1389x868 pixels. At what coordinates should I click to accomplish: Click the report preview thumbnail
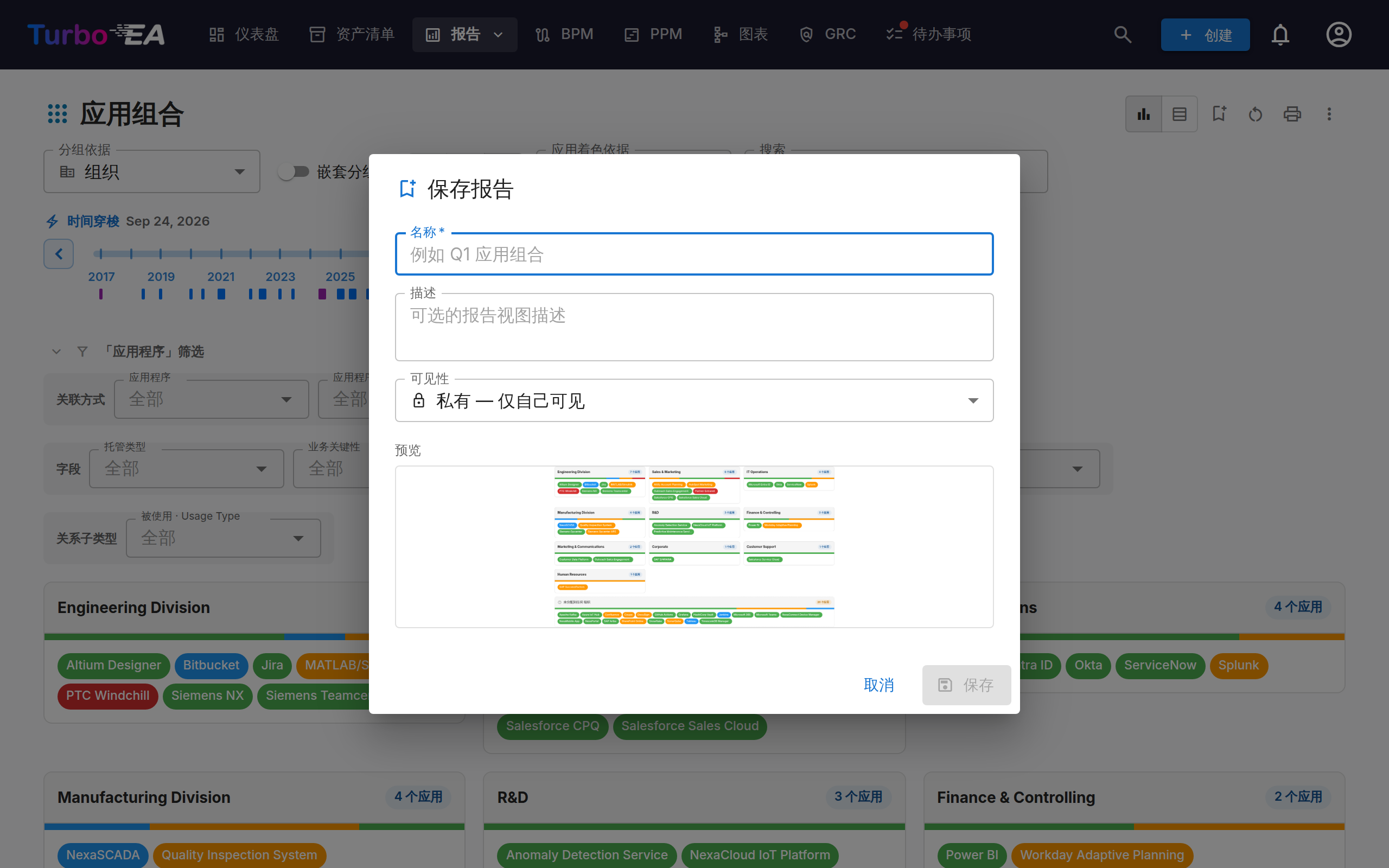click(694, 546)
